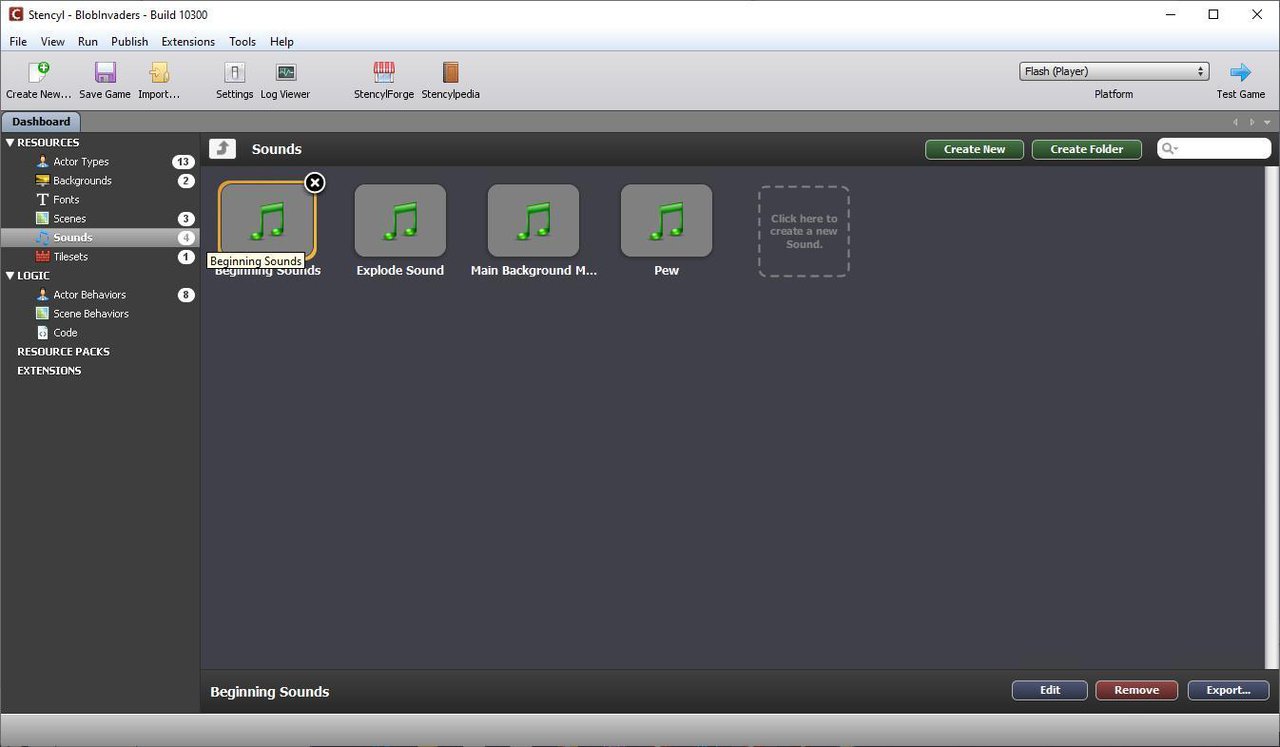
Task: Select the Main Background Music thumbnail
Action: click(x=533, y=220)
